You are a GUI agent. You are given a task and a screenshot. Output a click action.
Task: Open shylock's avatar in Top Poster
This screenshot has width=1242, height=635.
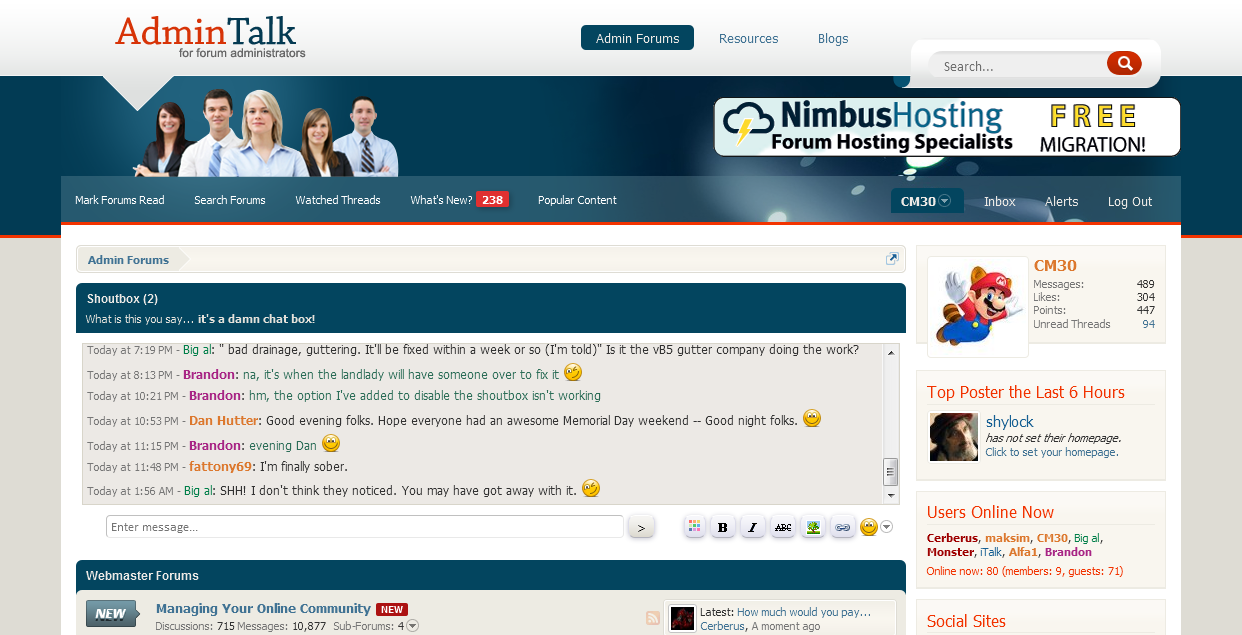(x=954, y=437)
